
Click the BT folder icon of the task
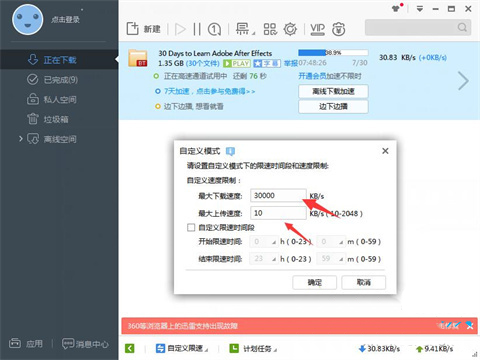pos(138,58)
